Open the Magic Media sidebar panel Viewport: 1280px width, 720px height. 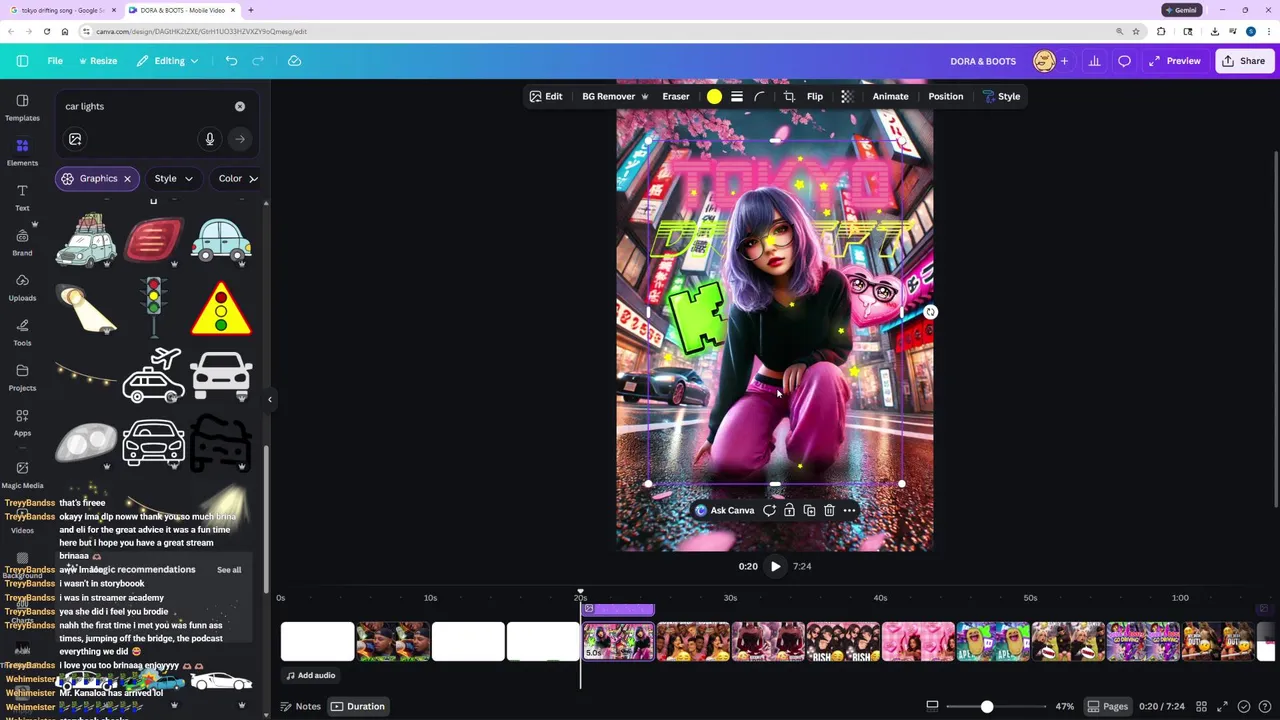pyautogui.click(x=22, y=474)
